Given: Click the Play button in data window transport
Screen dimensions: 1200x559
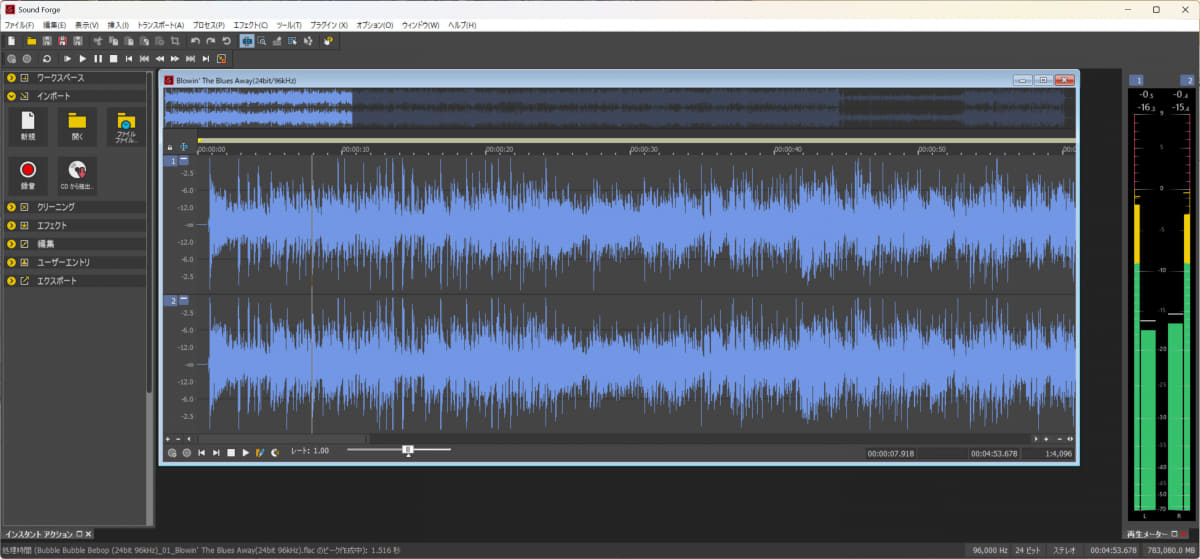Looking at the screenshot, I should tap(246, 453).
